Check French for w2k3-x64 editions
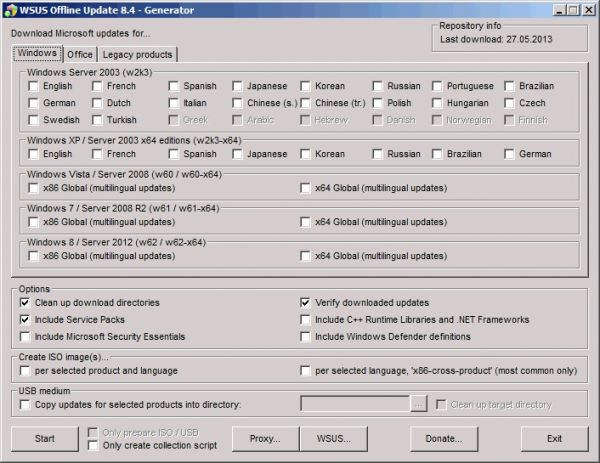The width and height of the screenshot is (600, 463). (x=97, y=154)
